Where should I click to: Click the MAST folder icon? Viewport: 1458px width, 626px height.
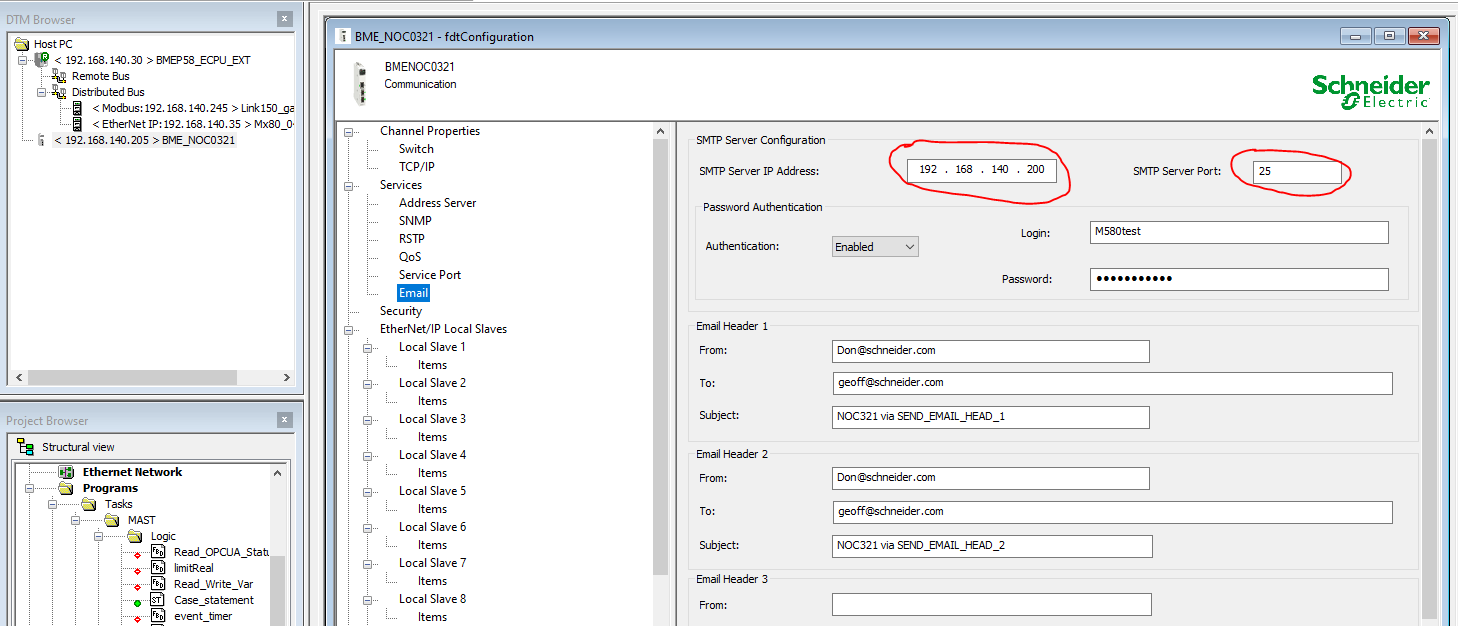pos(113,520)
